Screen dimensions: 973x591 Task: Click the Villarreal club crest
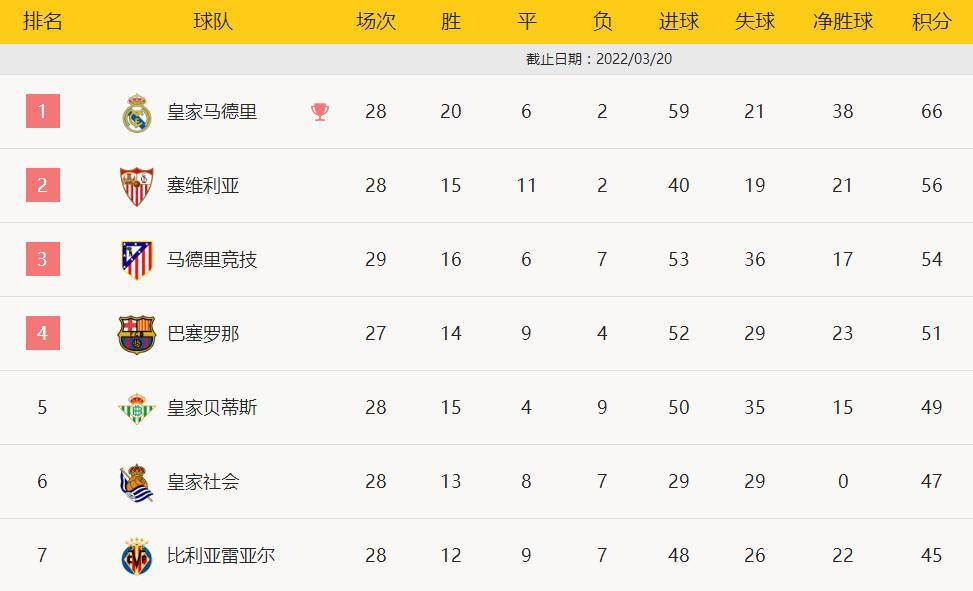click(136, 556)
